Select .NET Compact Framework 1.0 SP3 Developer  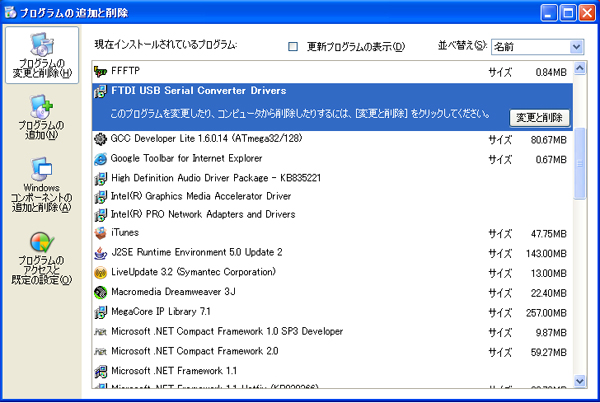[x=227, y=331]
